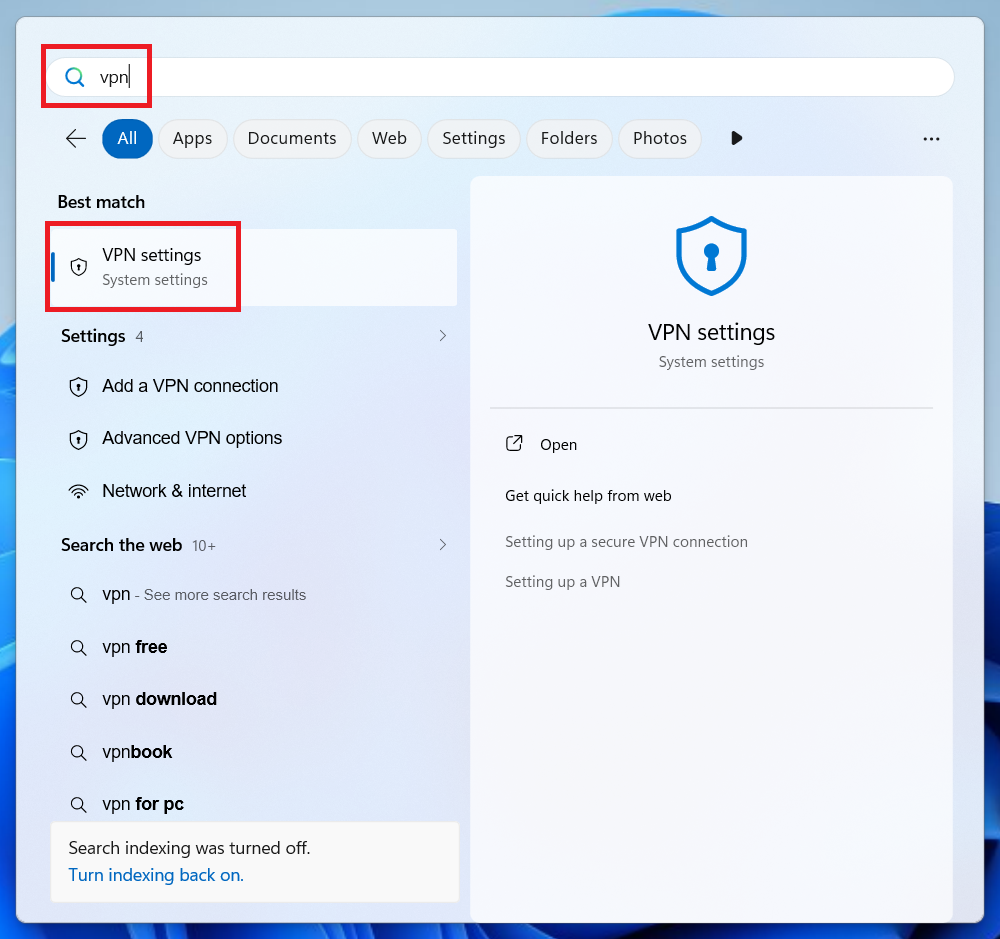
Task: Switch to the Apps filter tab
Action: tap(192, 138)
